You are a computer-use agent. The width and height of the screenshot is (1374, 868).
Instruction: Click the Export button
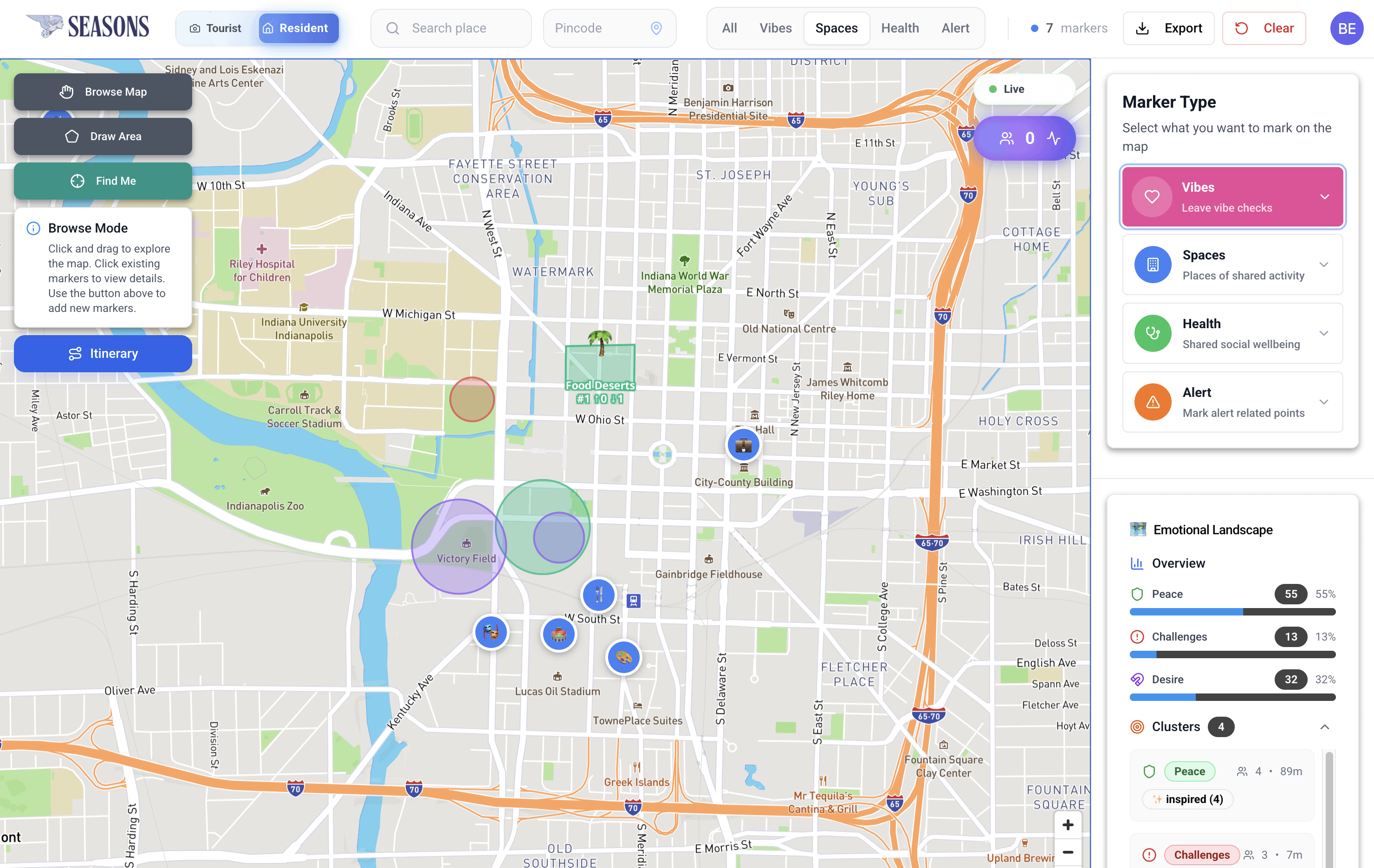coord(1168,28)
